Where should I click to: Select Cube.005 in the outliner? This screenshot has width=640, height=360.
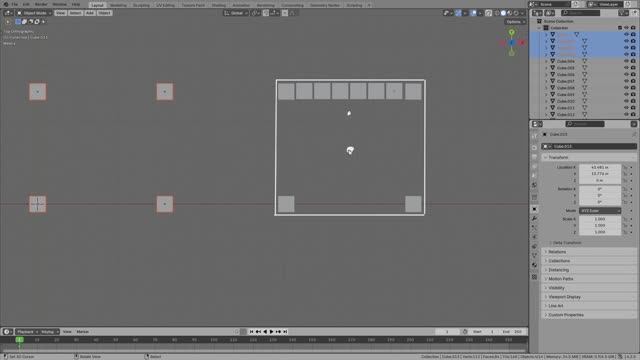point(566,68)
